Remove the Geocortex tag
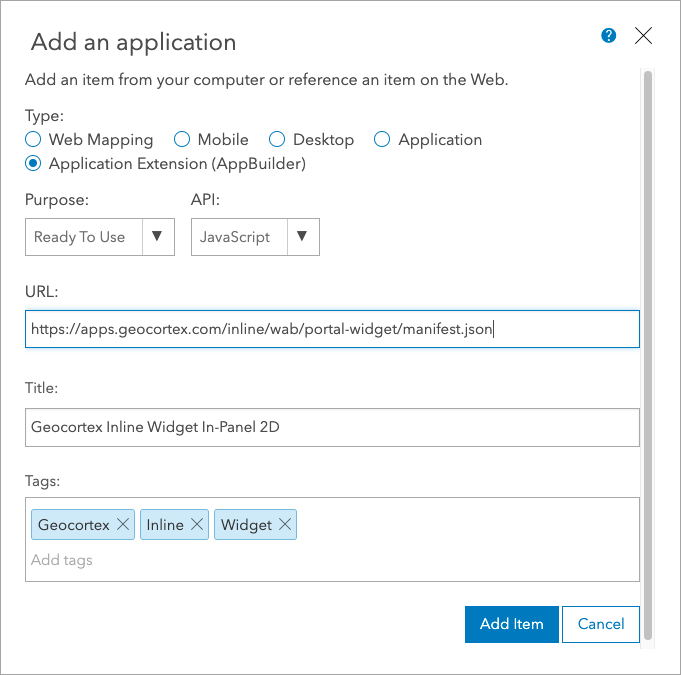 tap(123, 524)
